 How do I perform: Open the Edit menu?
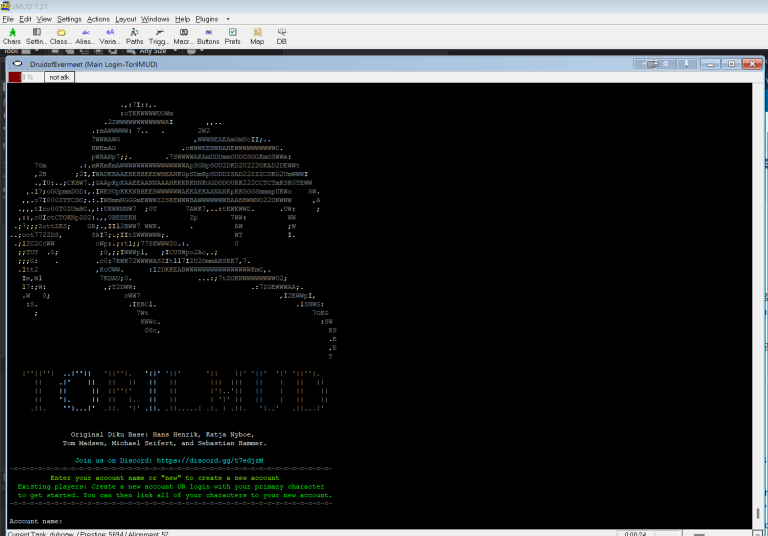click(x=25, y=19)
